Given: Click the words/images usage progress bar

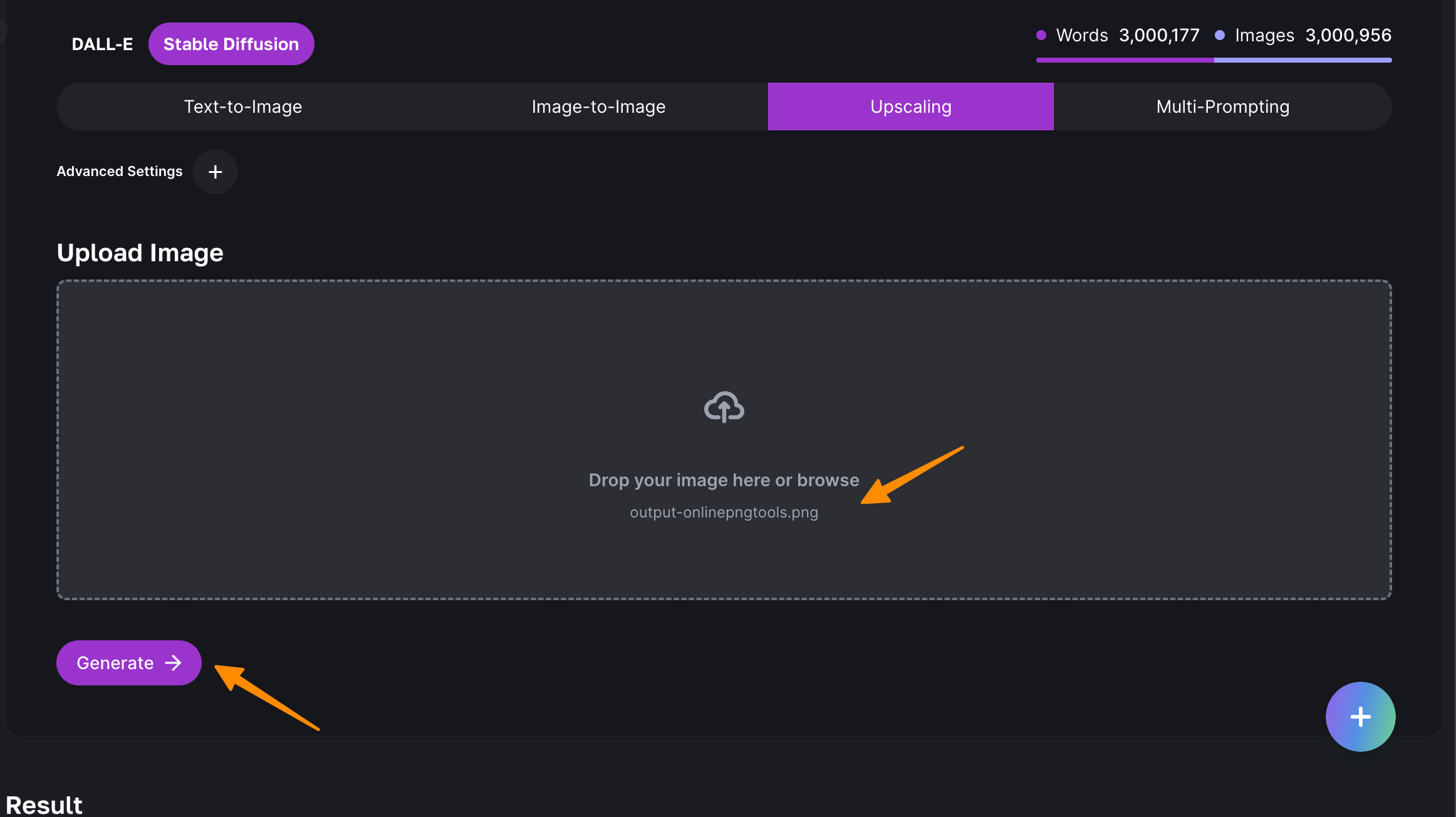Looking at the screenshot, I should tap(1214, 60).
